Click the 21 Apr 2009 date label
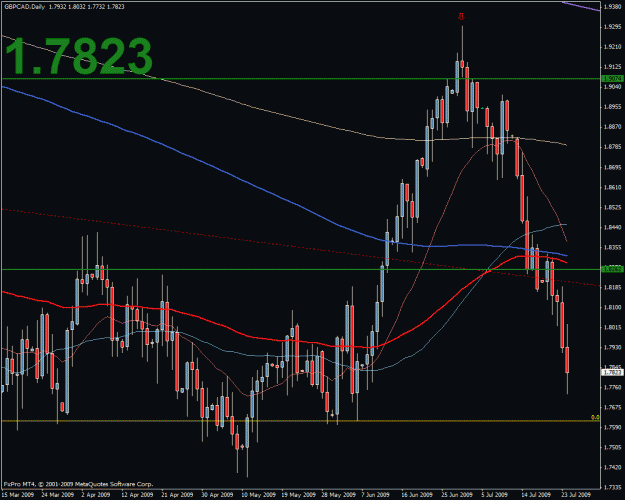This screenshot has height=500, width=625. [177, 495]
